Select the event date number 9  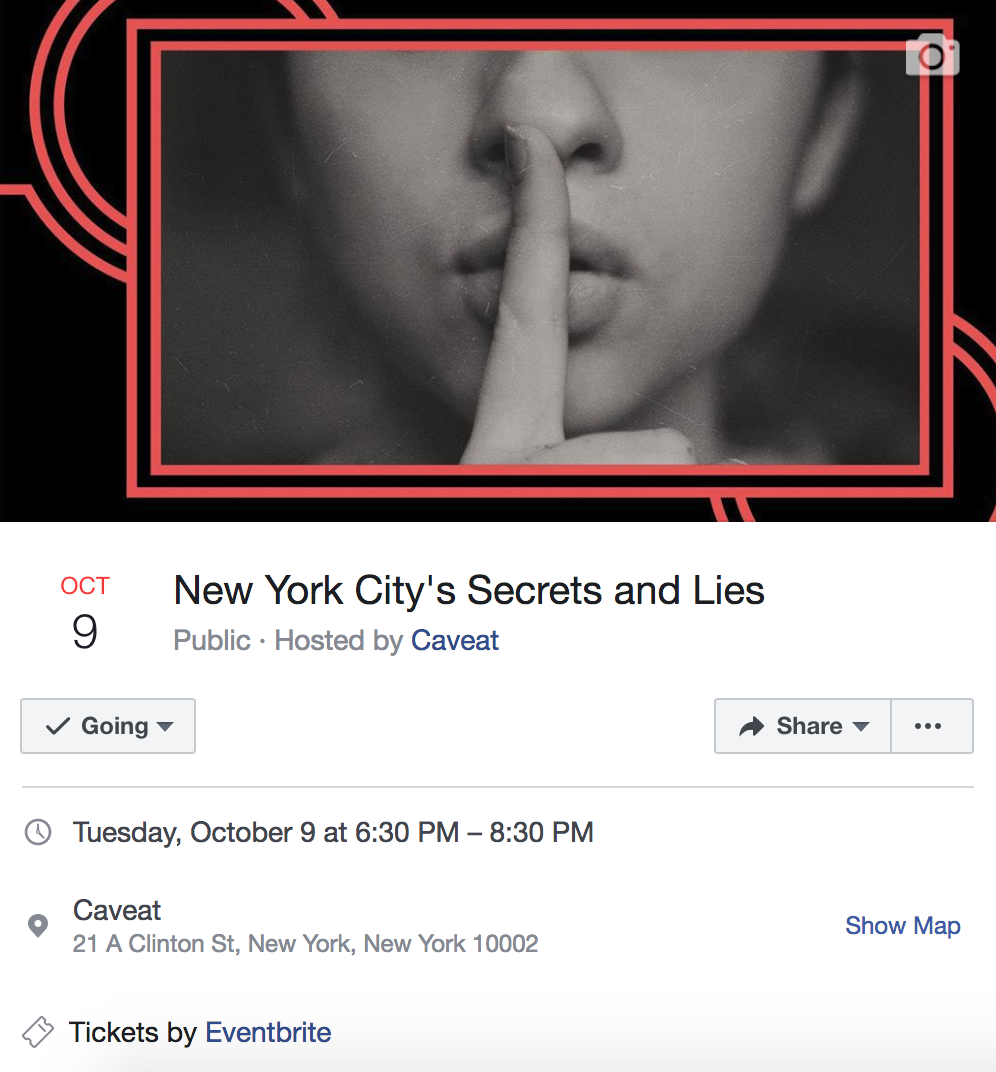coord(84,632)
